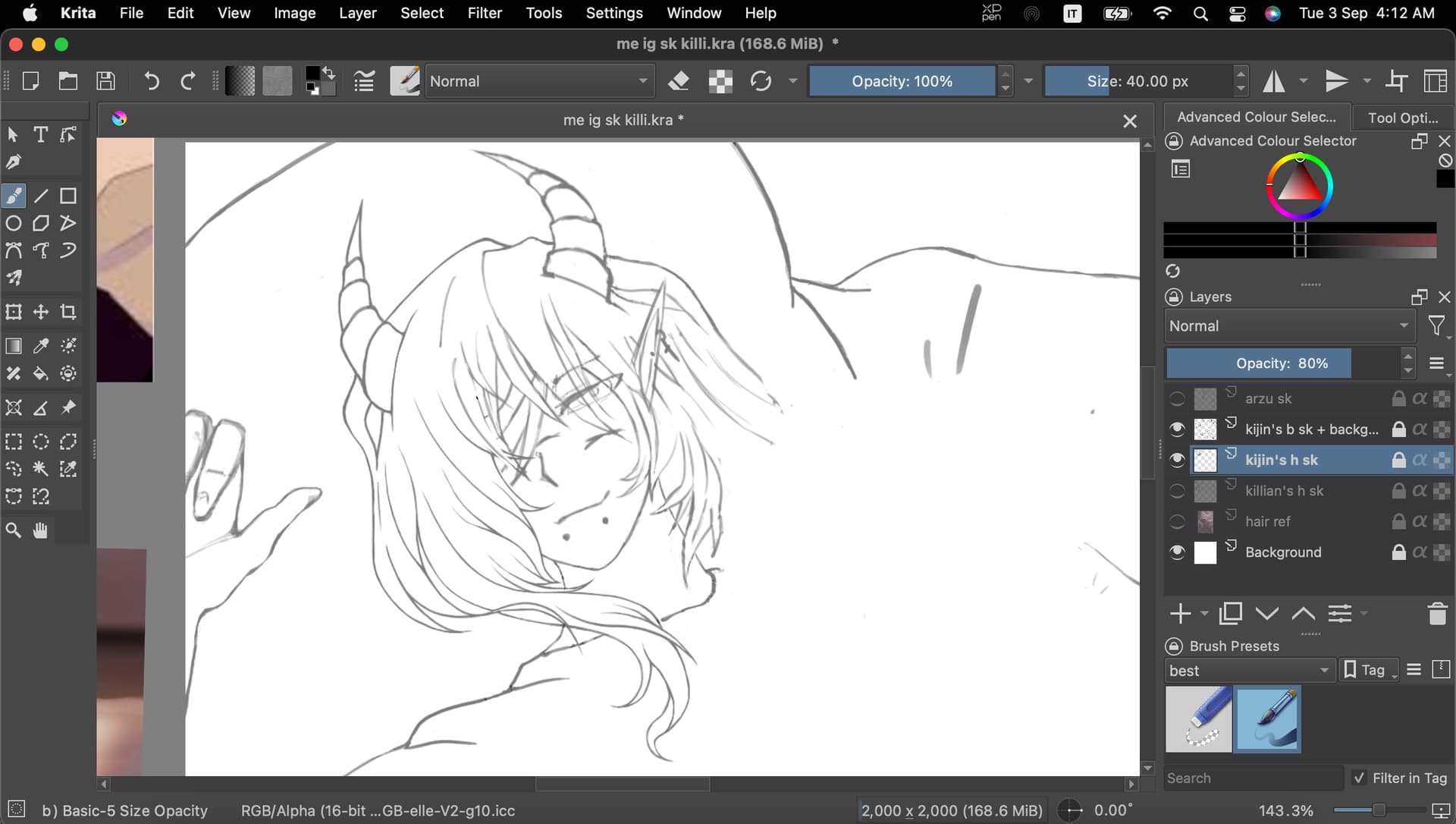1456x824 pixels.
Task: Open the edit brush settings button
Action: tap(364, 80)
